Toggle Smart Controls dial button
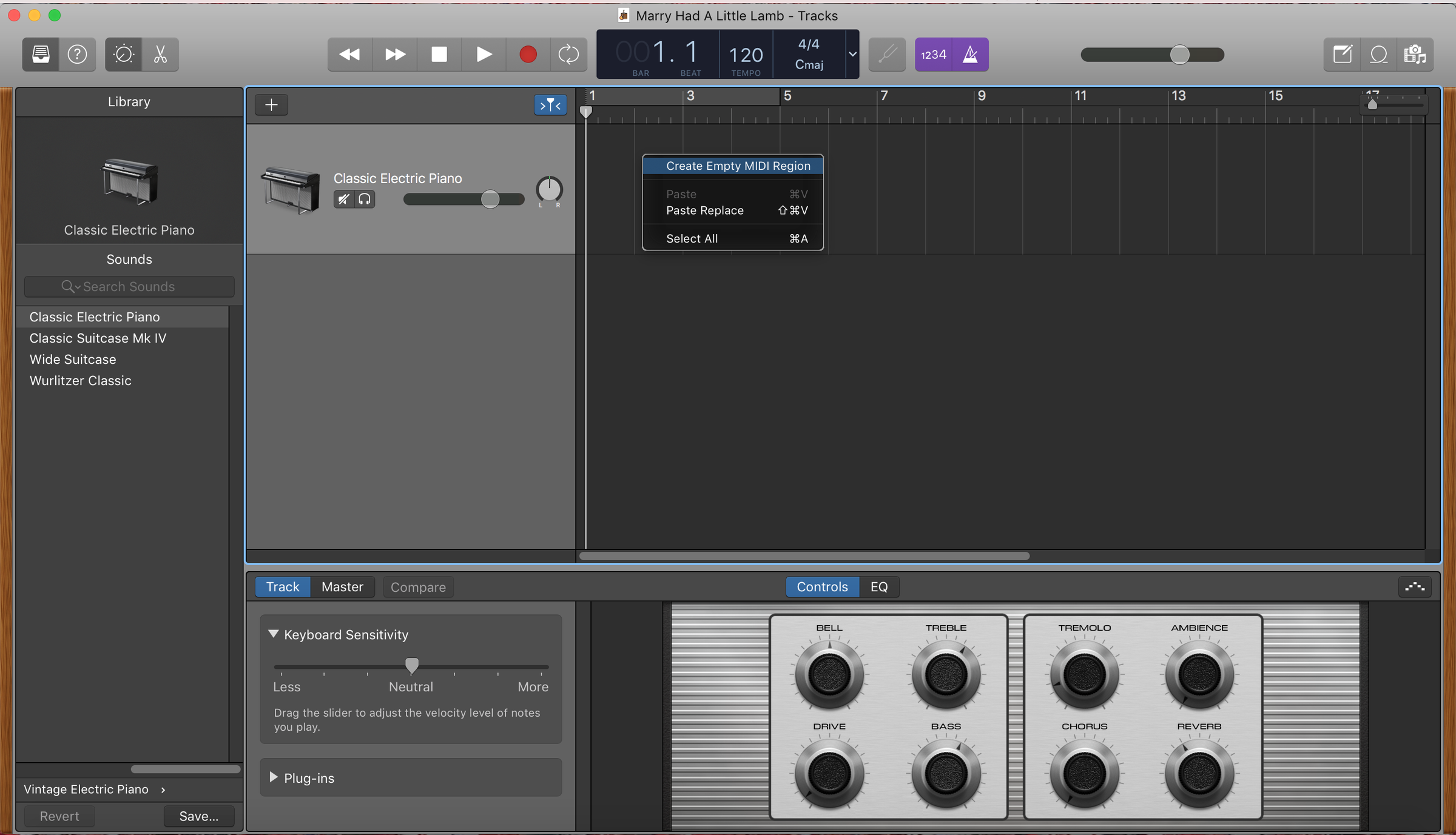The height and width of the screenshot is (835, 1456). (124, 55)
